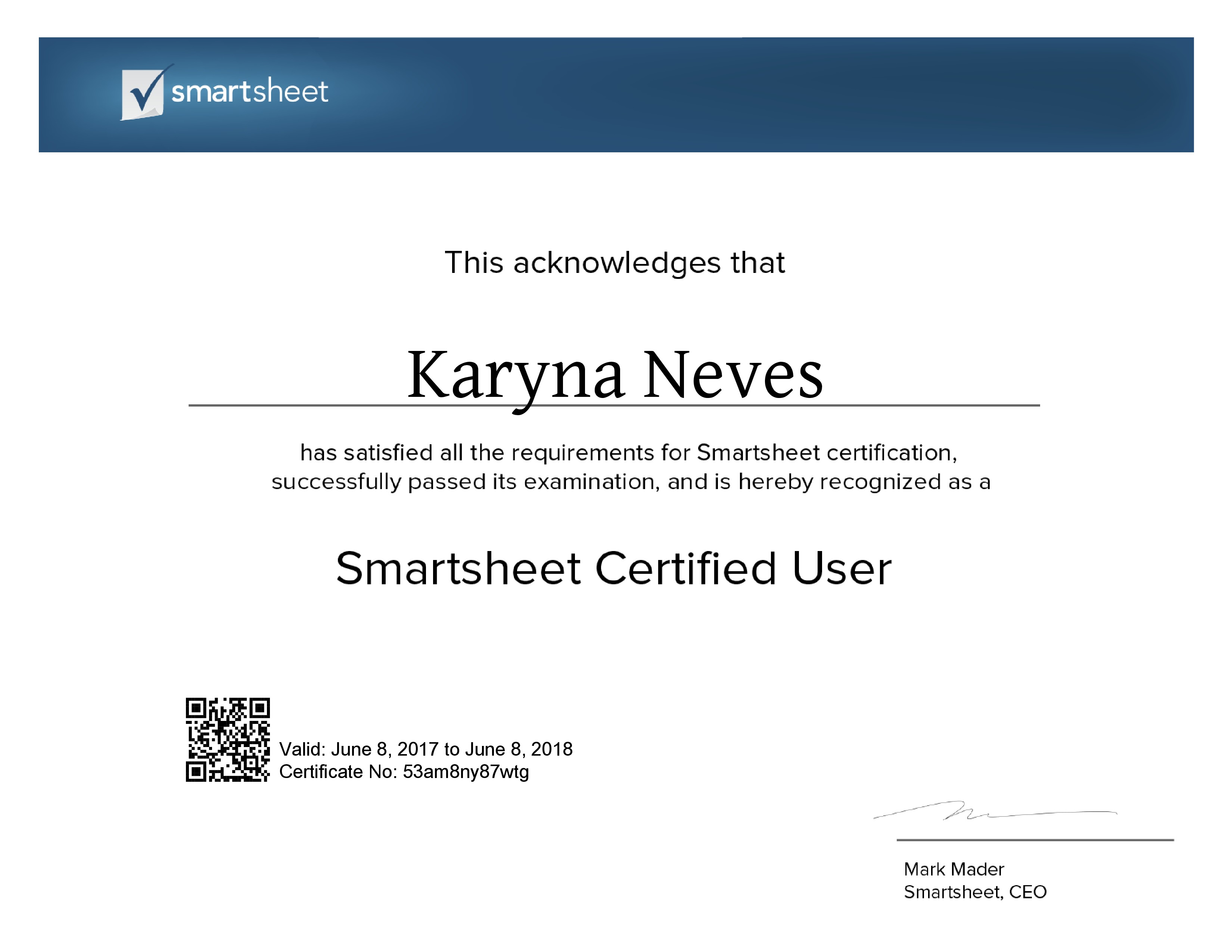This screenshot has height=952, width=1232.
Task: Click the handwritten CEO signature
Action: (995, 811)
